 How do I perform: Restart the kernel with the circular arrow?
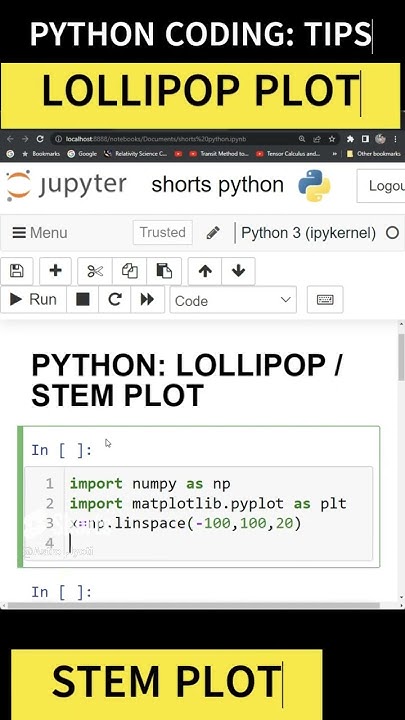click(x=115, y=299)
